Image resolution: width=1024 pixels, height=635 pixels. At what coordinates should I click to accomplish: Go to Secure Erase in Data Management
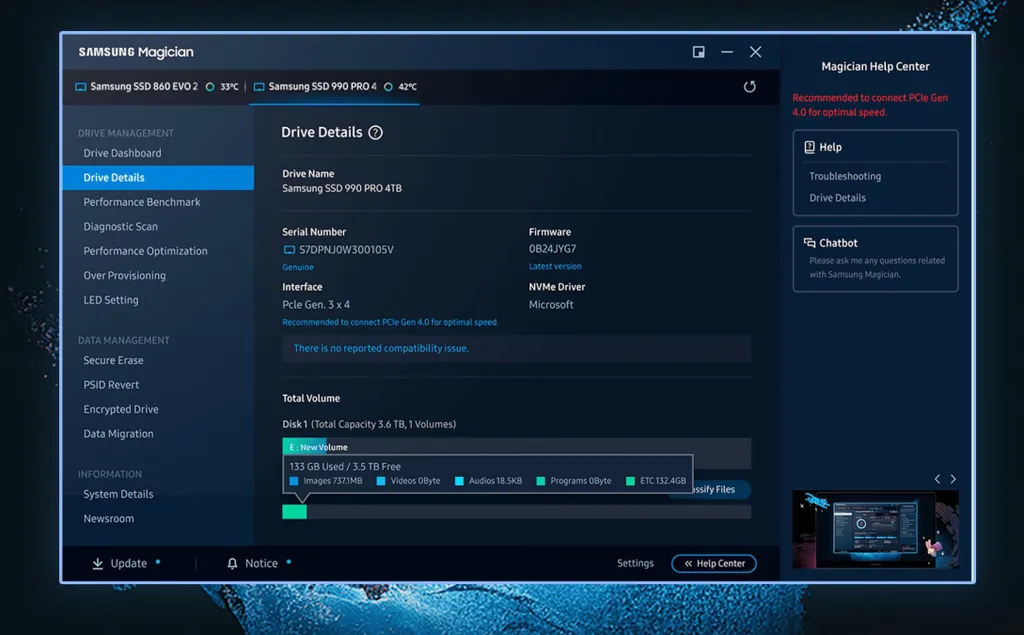pos(113,360)
